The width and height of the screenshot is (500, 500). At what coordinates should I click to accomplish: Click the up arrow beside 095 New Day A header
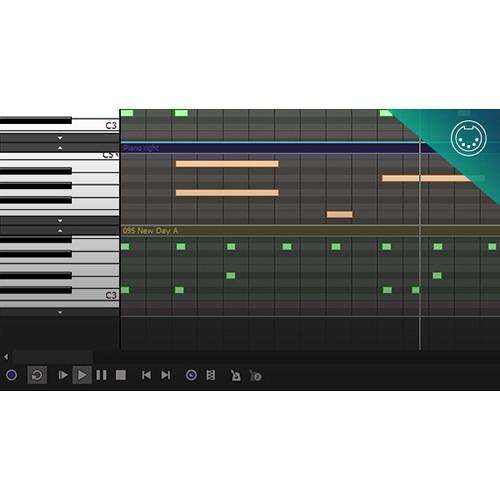pos(60,230)
